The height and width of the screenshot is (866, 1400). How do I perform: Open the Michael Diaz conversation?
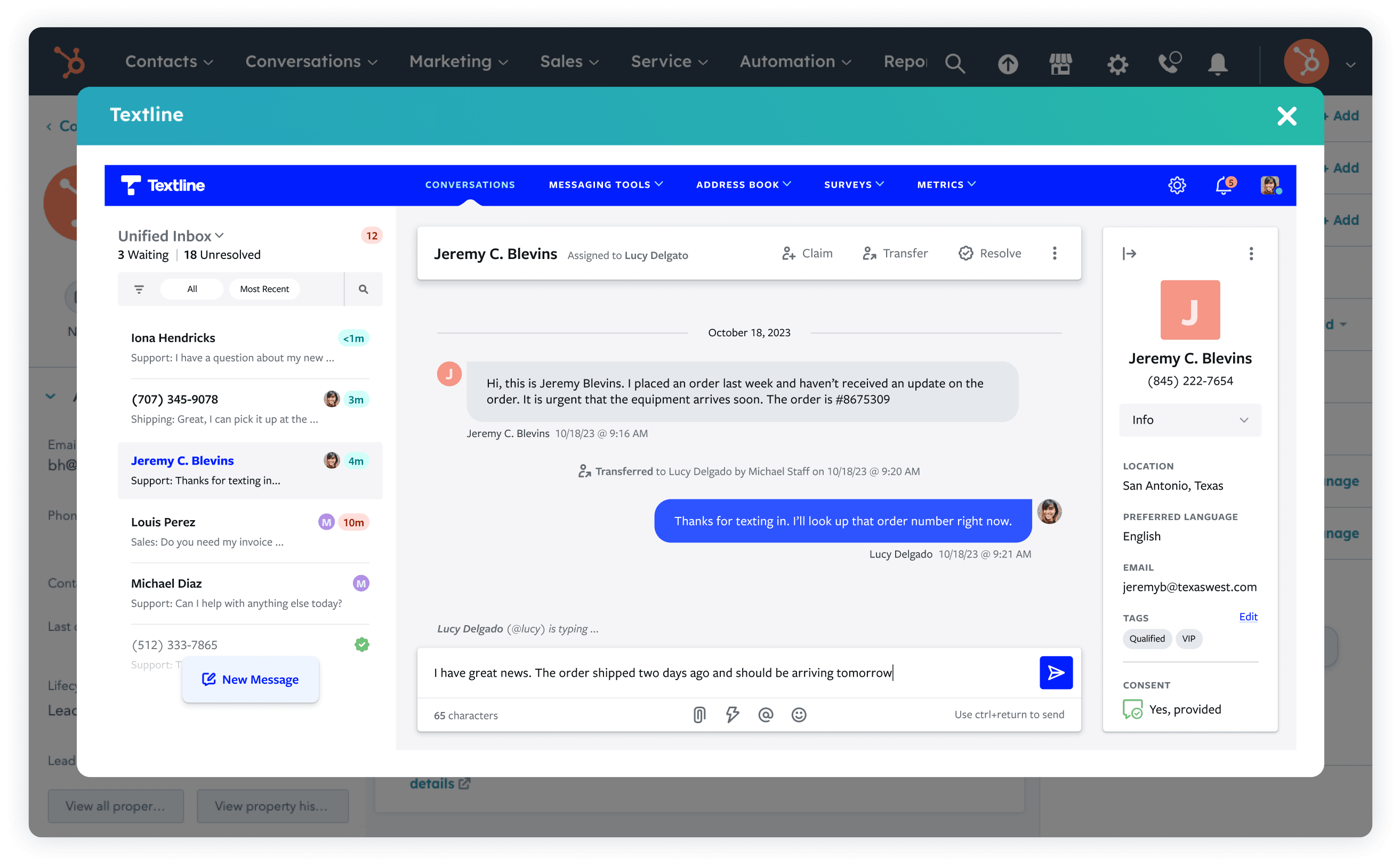tap(250, 593)
